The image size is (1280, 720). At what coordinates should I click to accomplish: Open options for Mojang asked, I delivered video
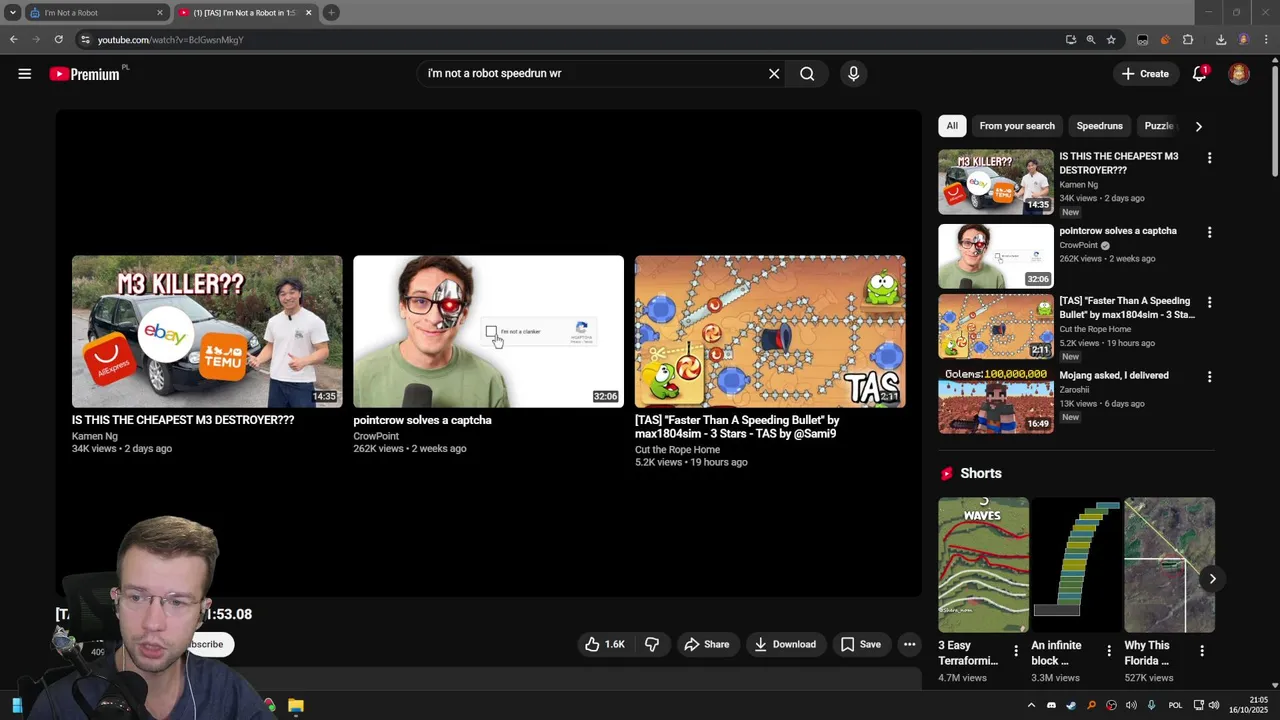tap(1209, 377)
